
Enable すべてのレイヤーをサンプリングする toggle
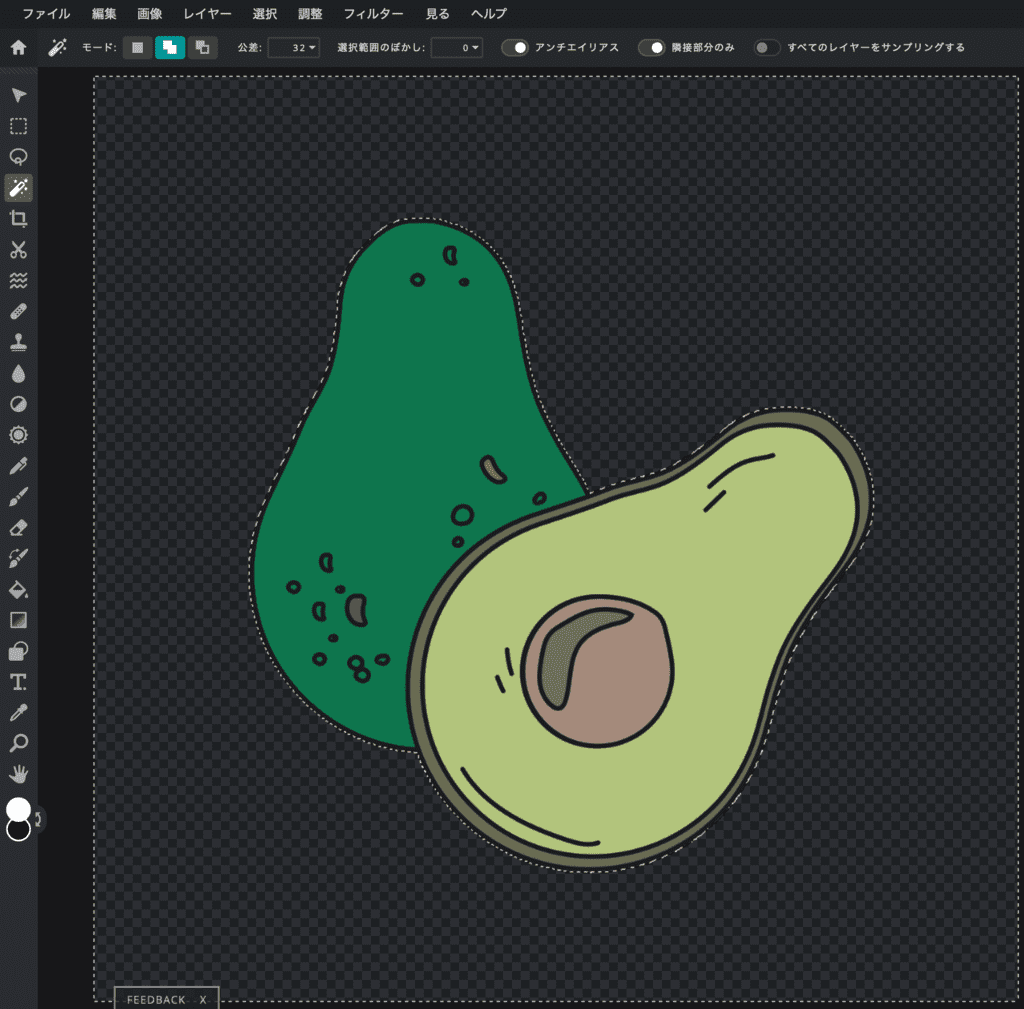767,47
